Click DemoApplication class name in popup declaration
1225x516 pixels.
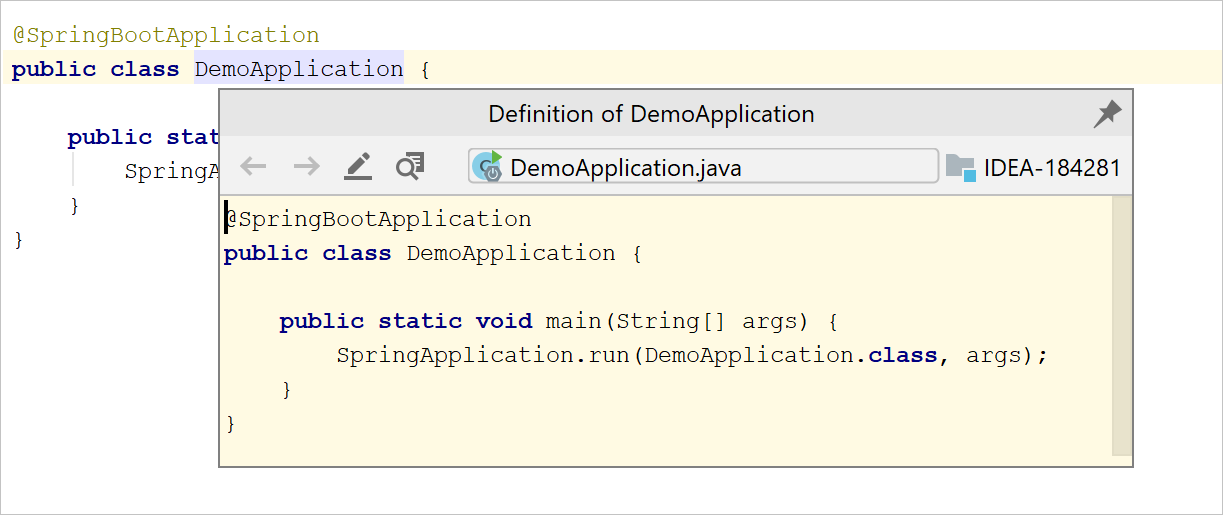coord(510,253)
